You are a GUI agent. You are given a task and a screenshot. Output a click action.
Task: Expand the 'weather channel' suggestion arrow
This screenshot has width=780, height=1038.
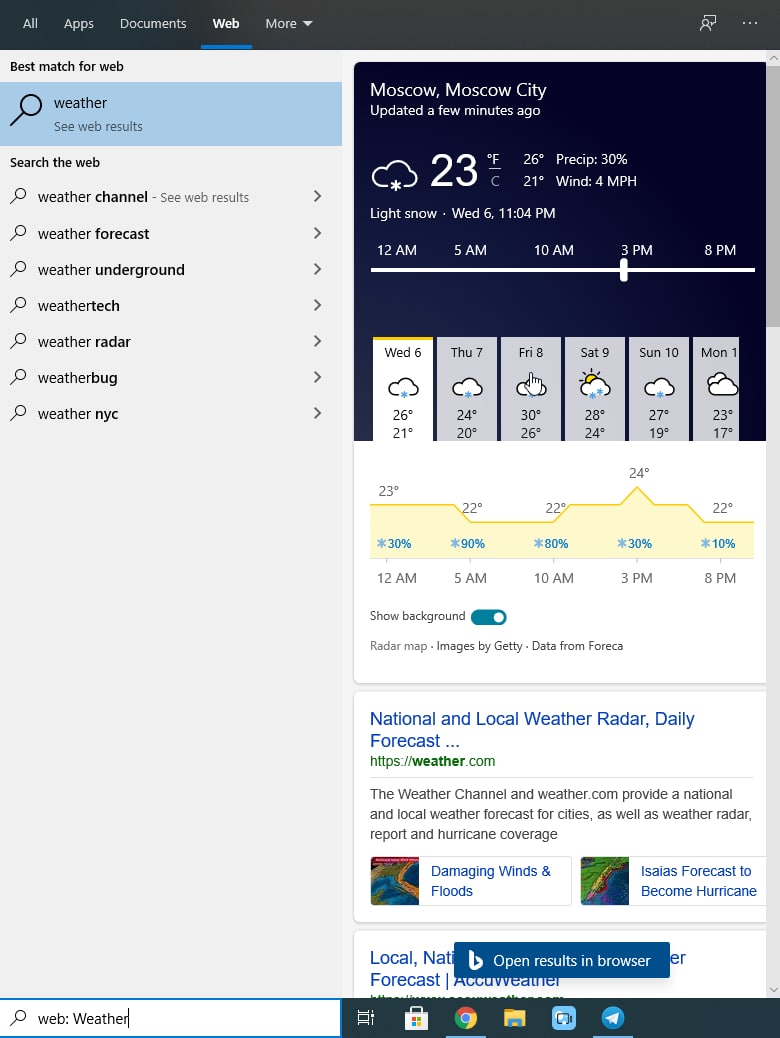tap(317, 196)
